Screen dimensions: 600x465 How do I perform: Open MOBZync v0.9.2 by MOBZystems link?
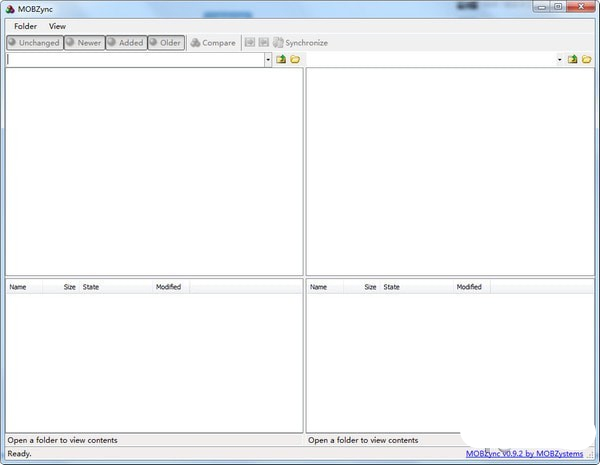[x=524, y=454]
